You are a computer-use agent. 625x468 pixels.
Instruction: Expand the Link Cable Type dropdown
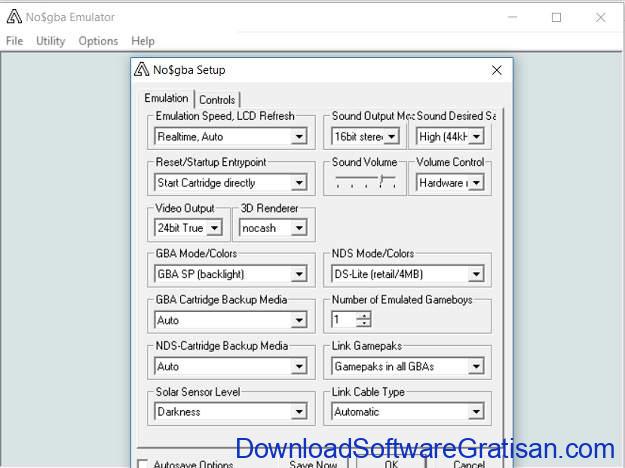[476, 412]
